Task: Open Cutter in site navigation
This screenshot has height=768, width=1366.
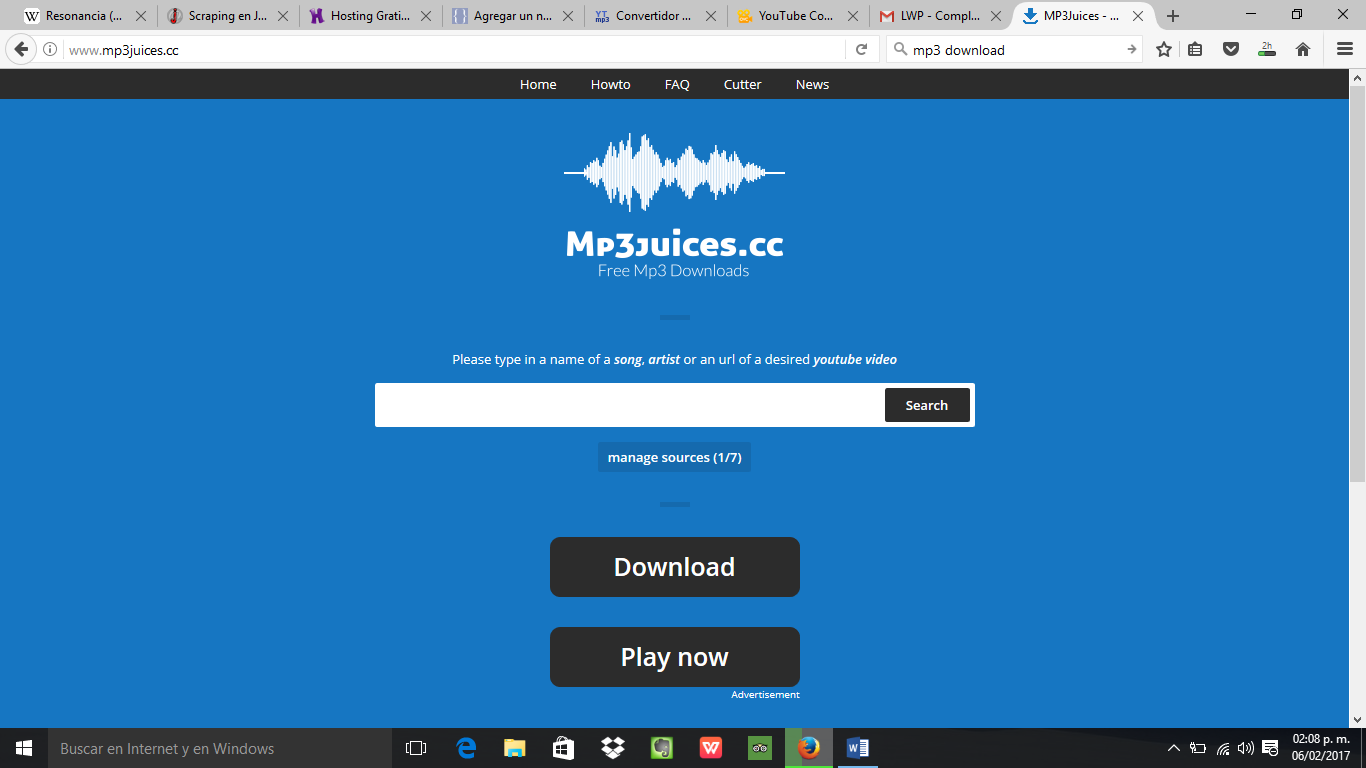Action: (x=743, y=85)
